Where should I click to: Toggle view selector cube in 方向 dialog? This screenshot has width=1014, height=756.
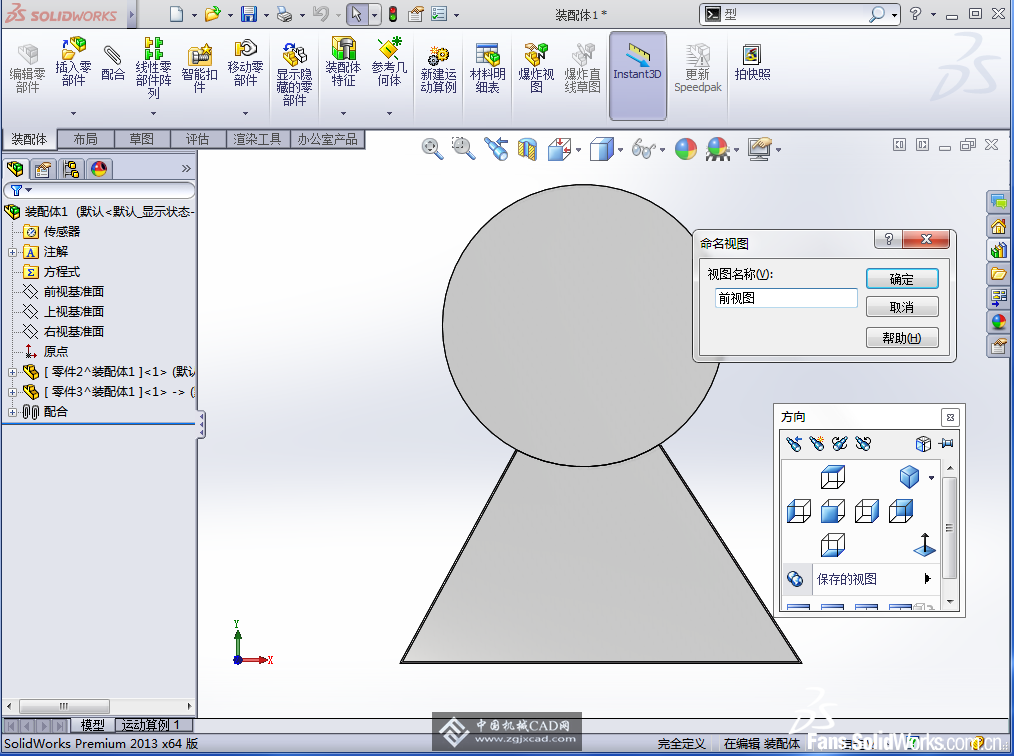pyautogui.click(x=923, y=444)
